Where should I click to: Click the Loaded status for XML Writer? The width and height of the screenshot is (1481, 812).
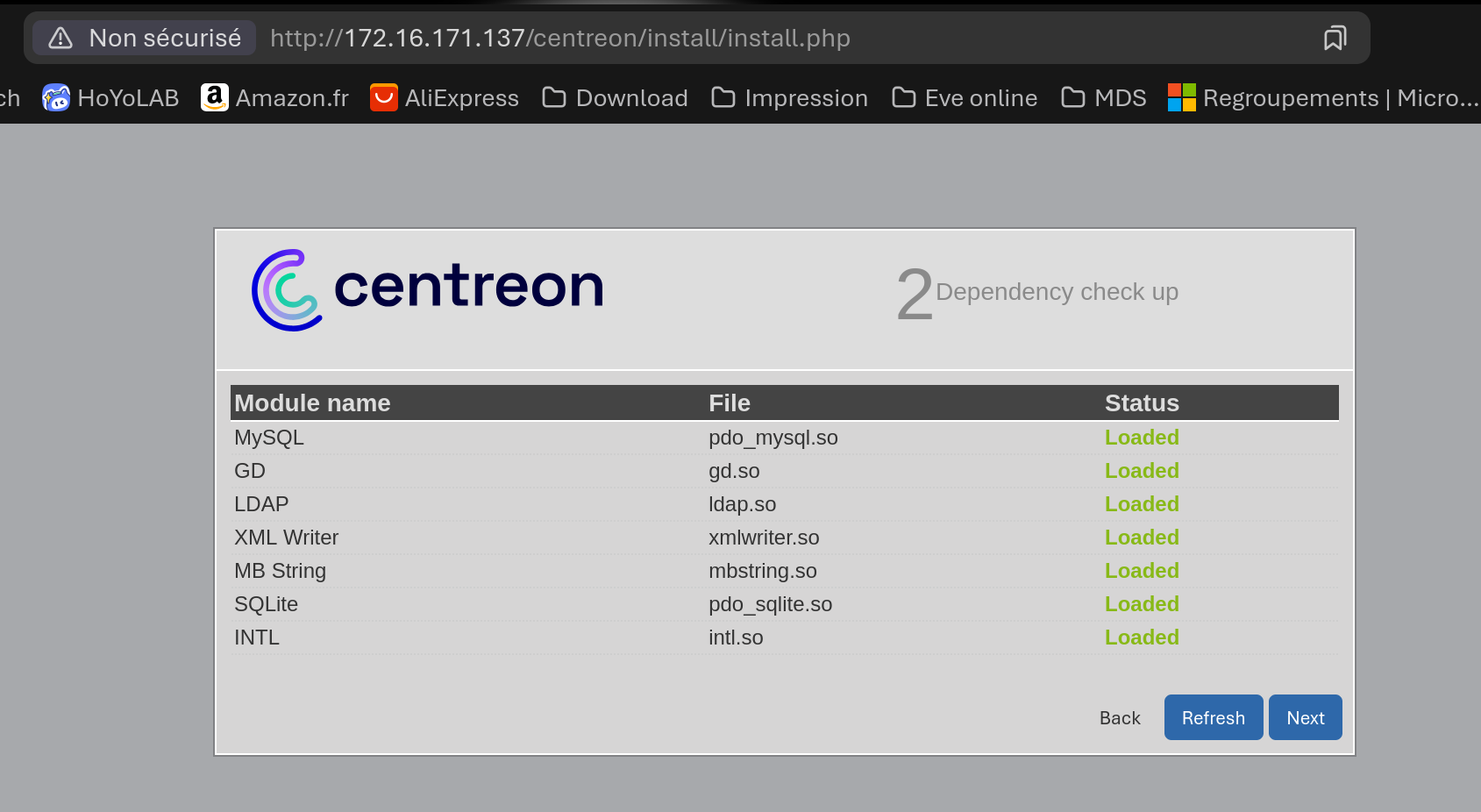pyautogui.click(x=1142, y=538)
